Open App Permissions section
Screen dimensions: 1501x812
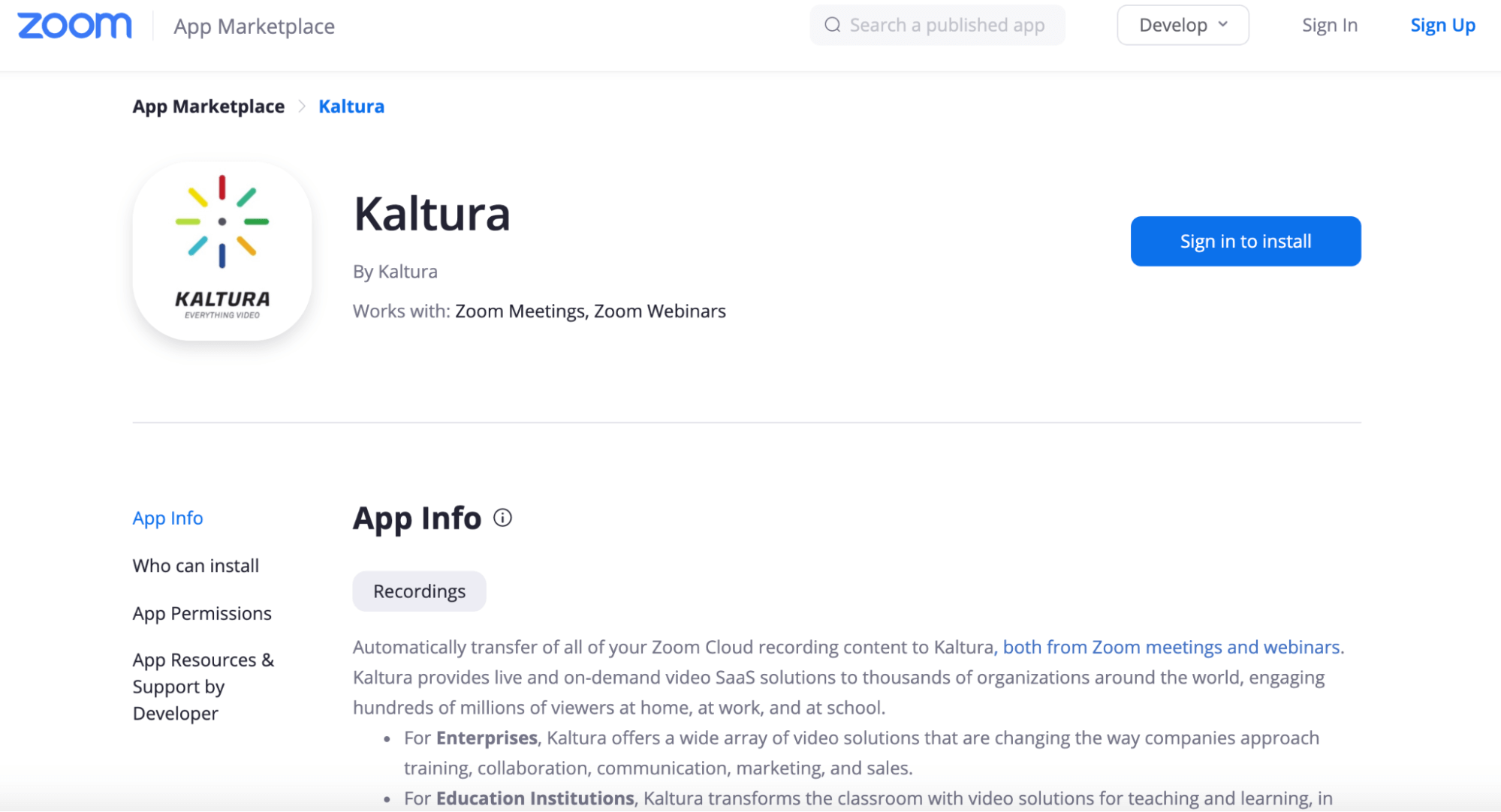tap(202, 613)
